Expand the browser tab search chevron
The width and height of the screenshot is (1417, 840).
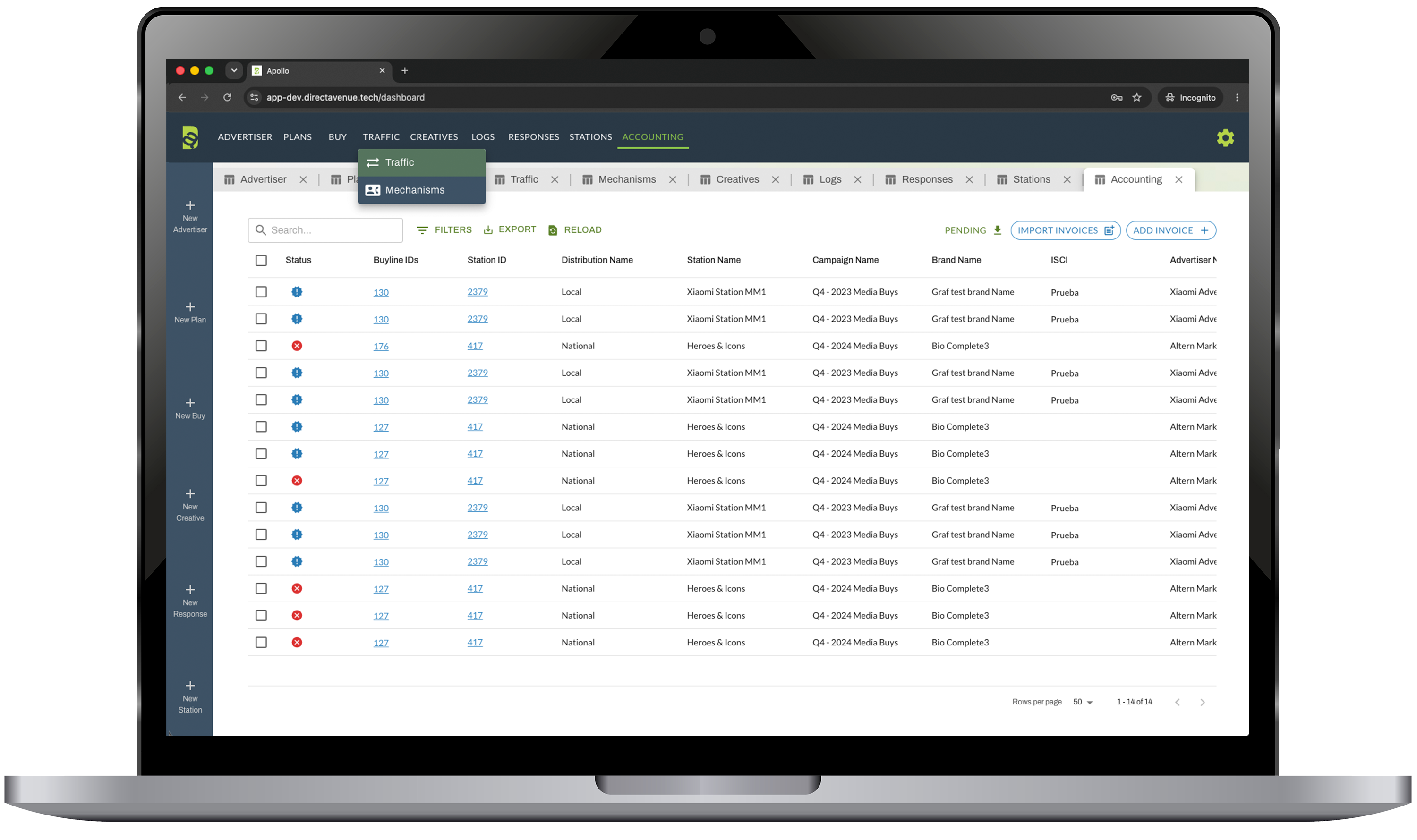[233, 71]
